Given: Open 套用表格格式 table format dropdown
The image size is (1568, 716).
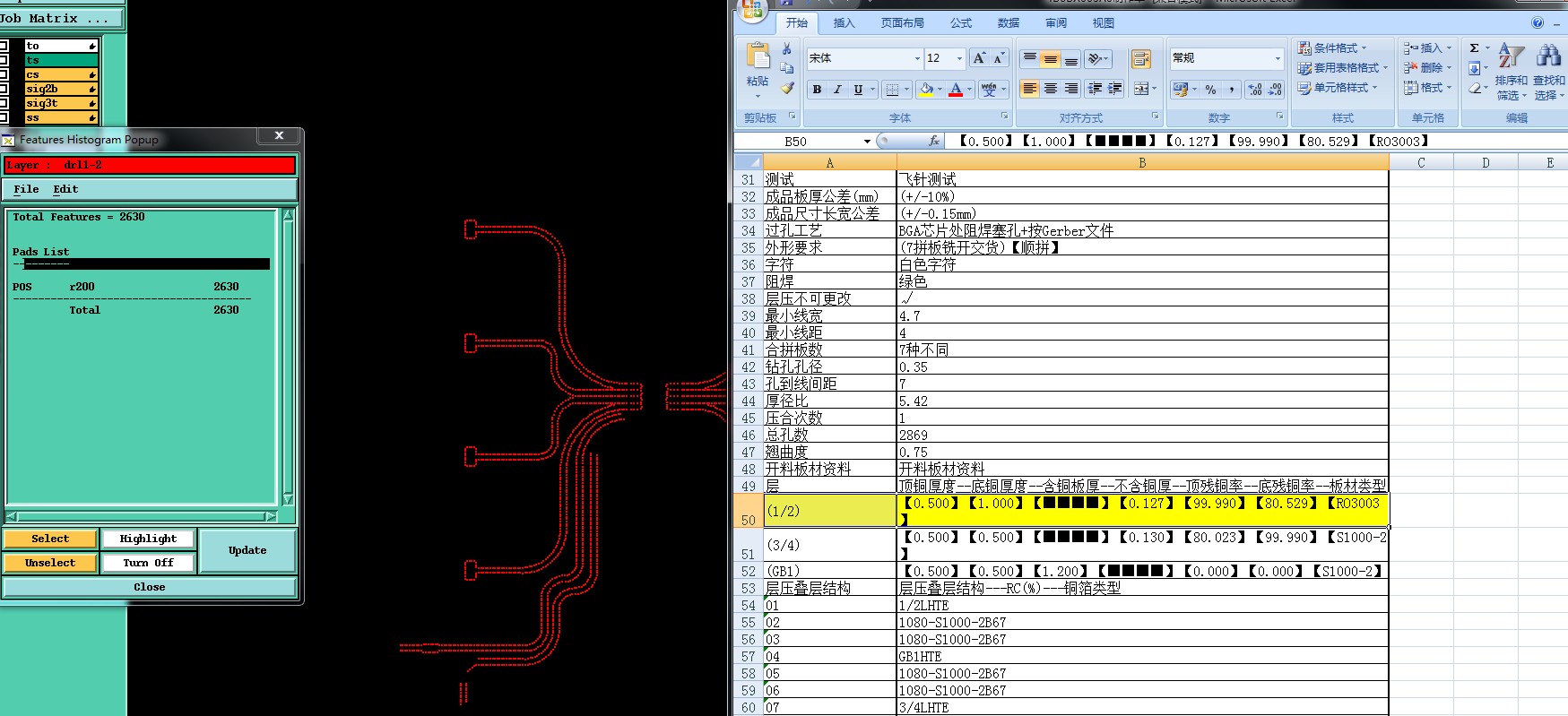Looking at the screenshot, I should 1343,68.
